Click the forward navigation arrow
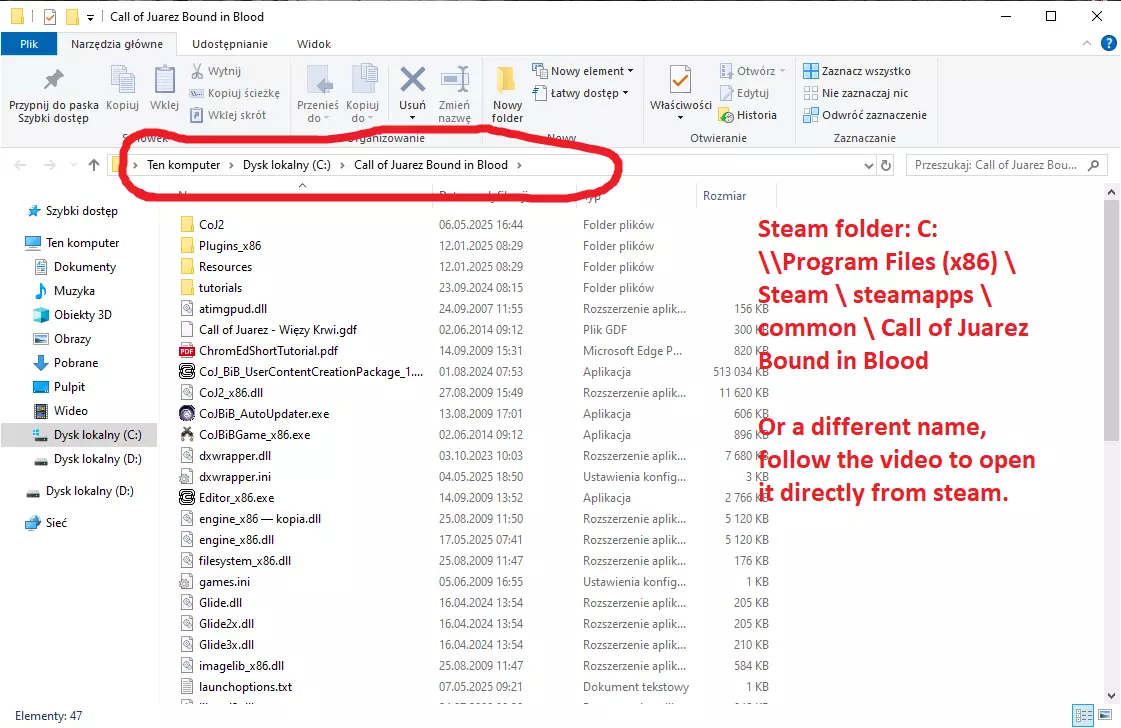The image size is (1121, 728). [49, 165]
